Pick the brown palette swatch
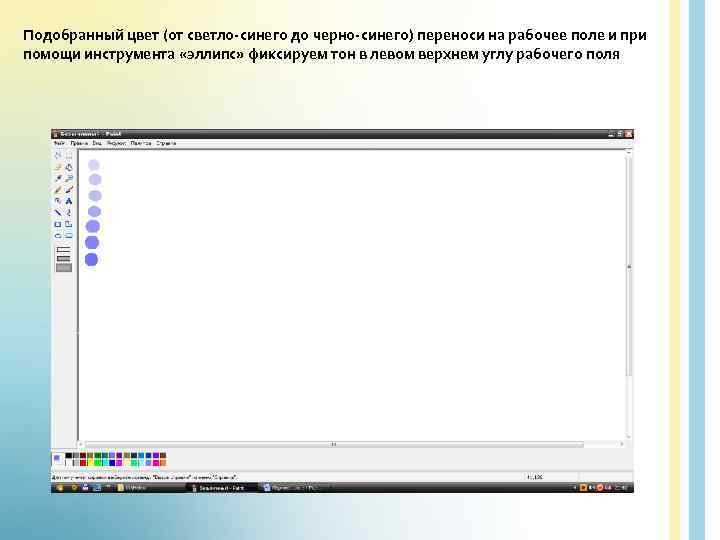 163,456
